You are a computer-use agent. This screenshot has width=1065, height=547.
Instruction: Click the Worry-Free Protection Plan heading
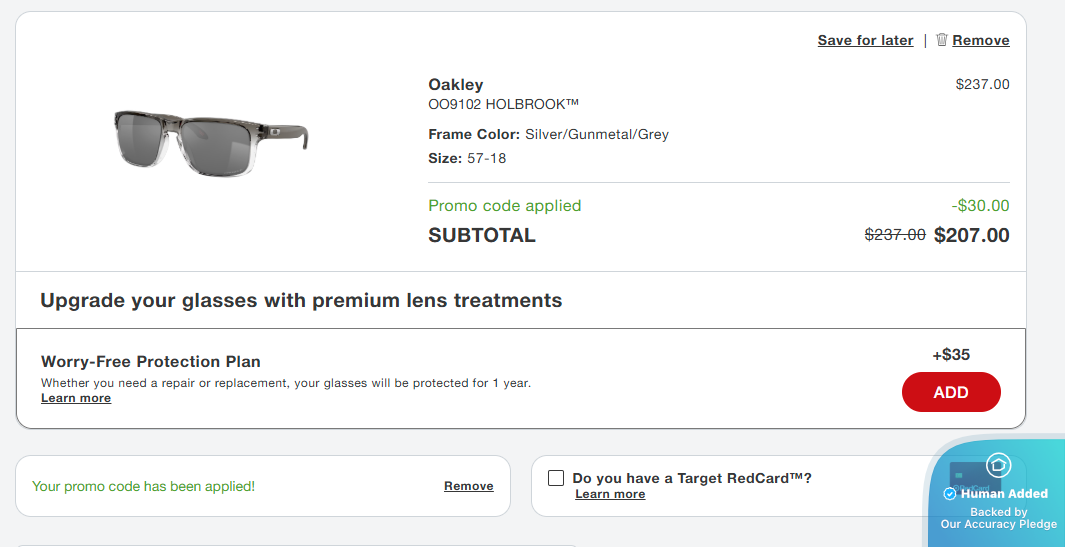tap(150, 362)
